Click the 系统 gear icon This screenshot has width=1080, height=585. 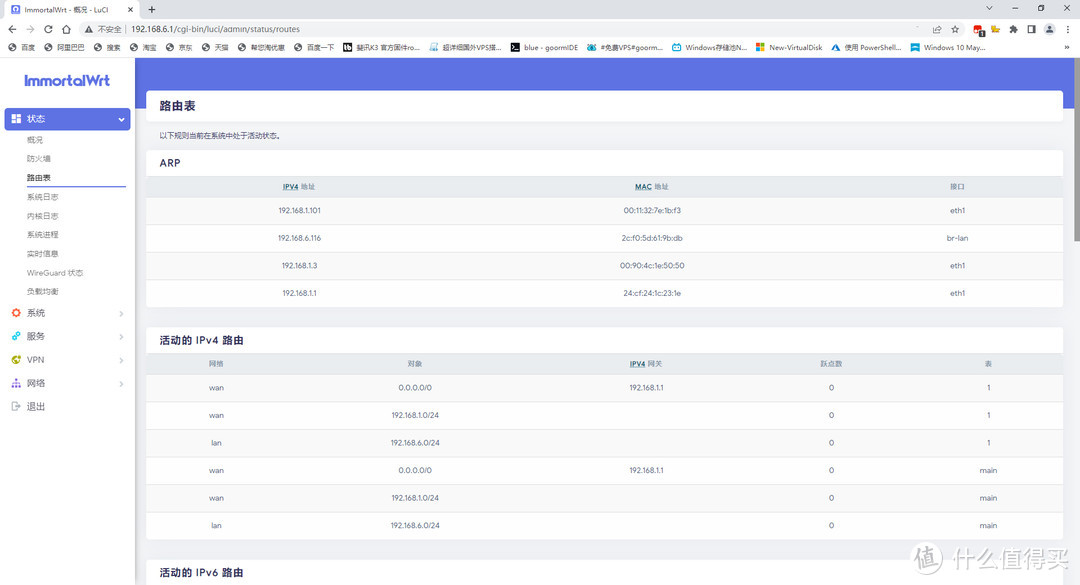point(16,313)
